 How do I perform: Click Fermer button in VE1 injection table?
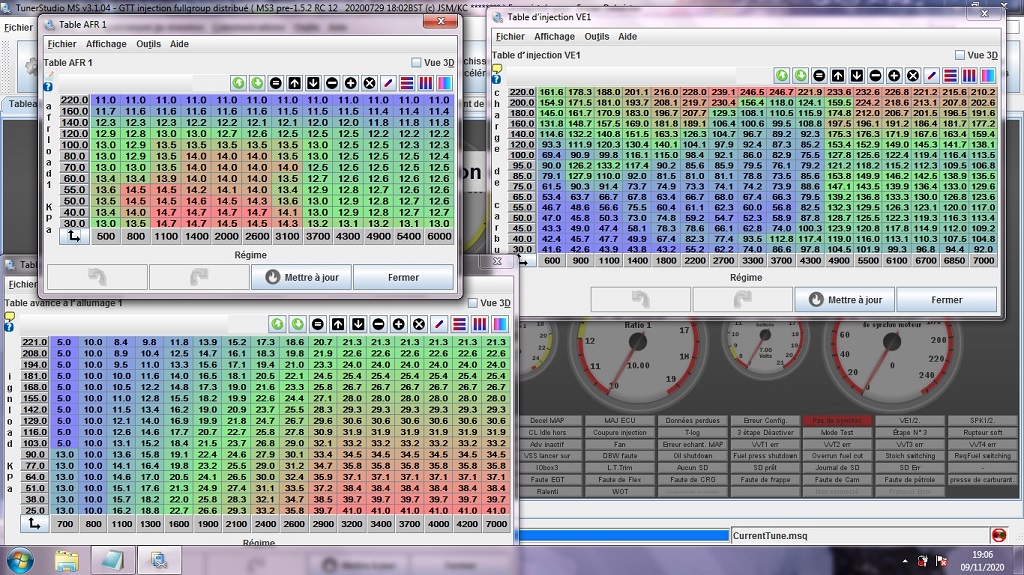[x=946, y=299]
